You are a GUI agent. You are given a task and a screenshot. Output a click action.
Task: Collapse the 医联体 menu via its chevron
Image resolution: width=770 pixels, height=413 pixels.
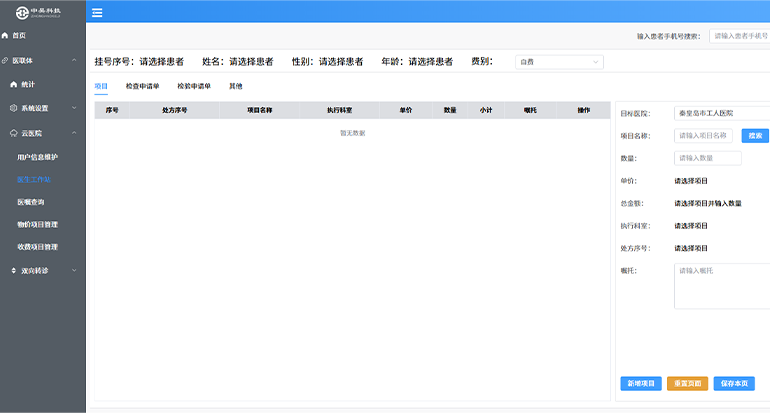(x=74, y=60)
